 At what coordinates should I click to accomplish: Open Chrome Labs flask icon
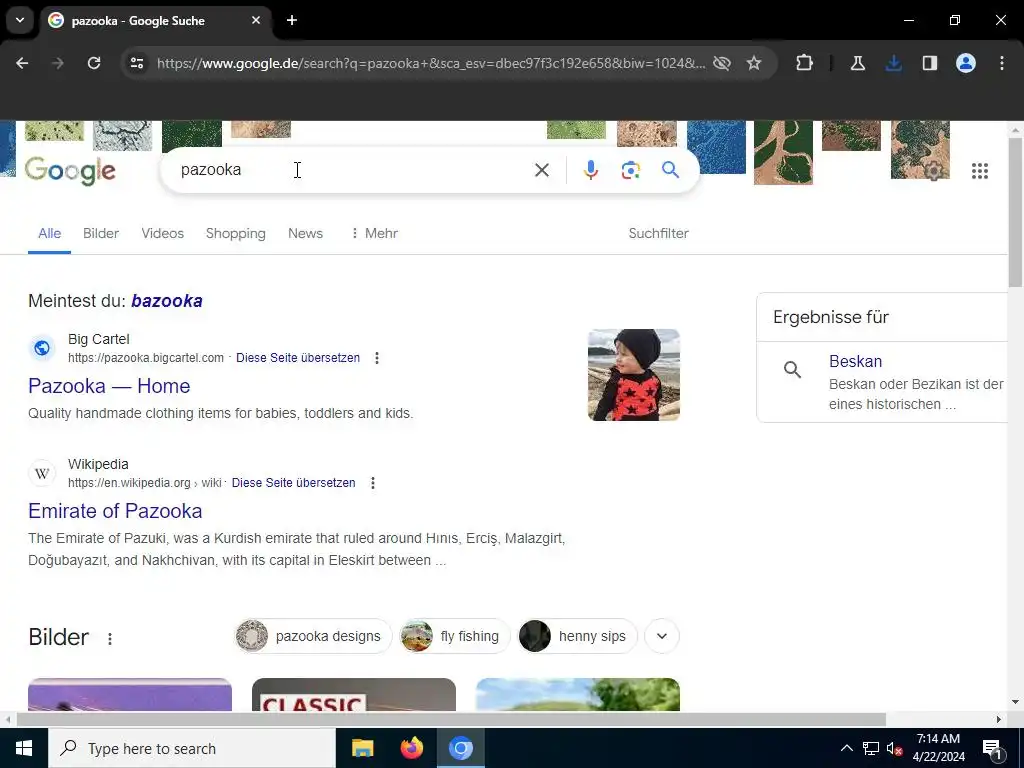(x=858, y=63)
